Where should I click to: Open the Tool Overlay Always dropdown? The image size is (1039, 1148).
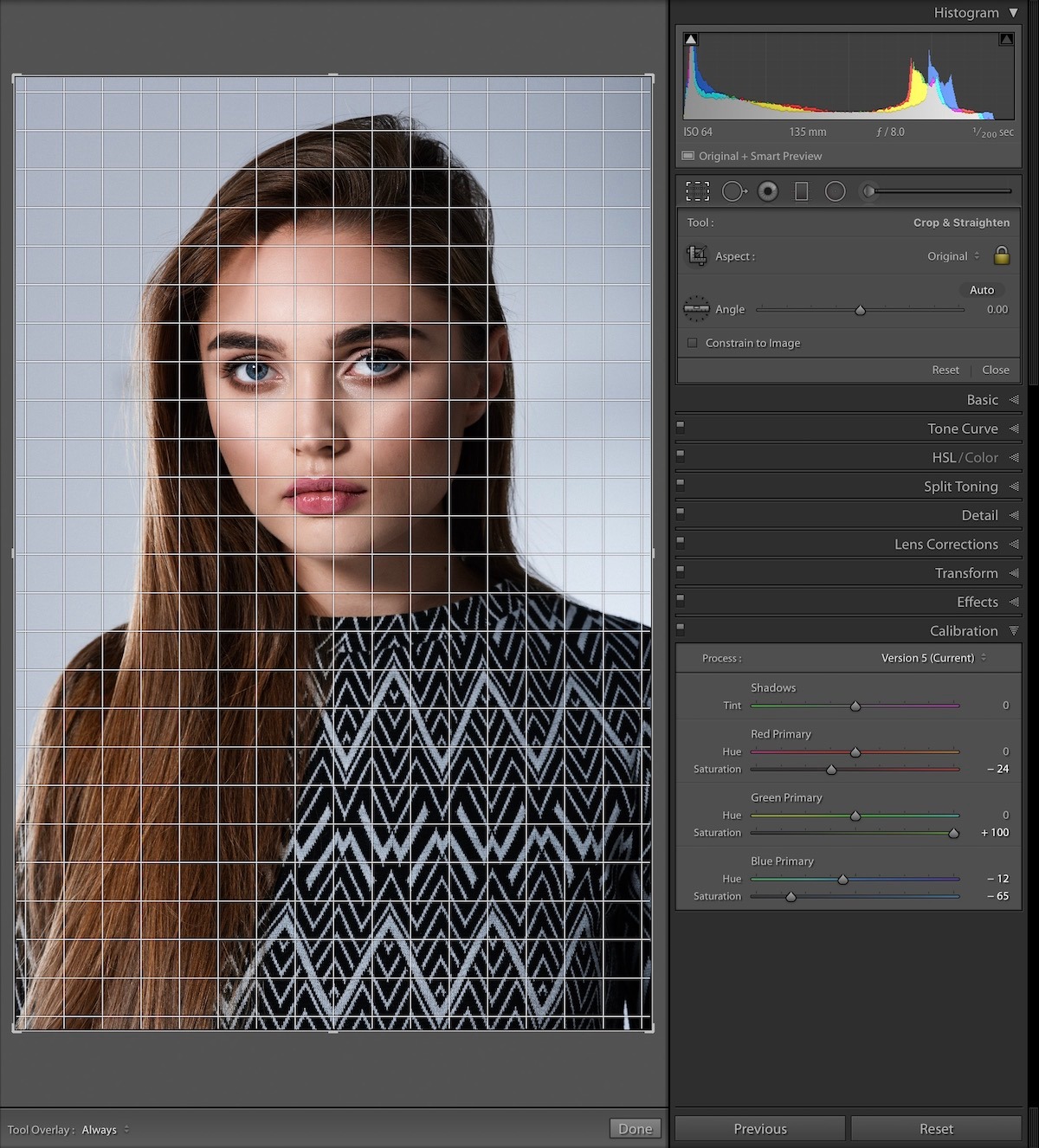click(105, 1130)
